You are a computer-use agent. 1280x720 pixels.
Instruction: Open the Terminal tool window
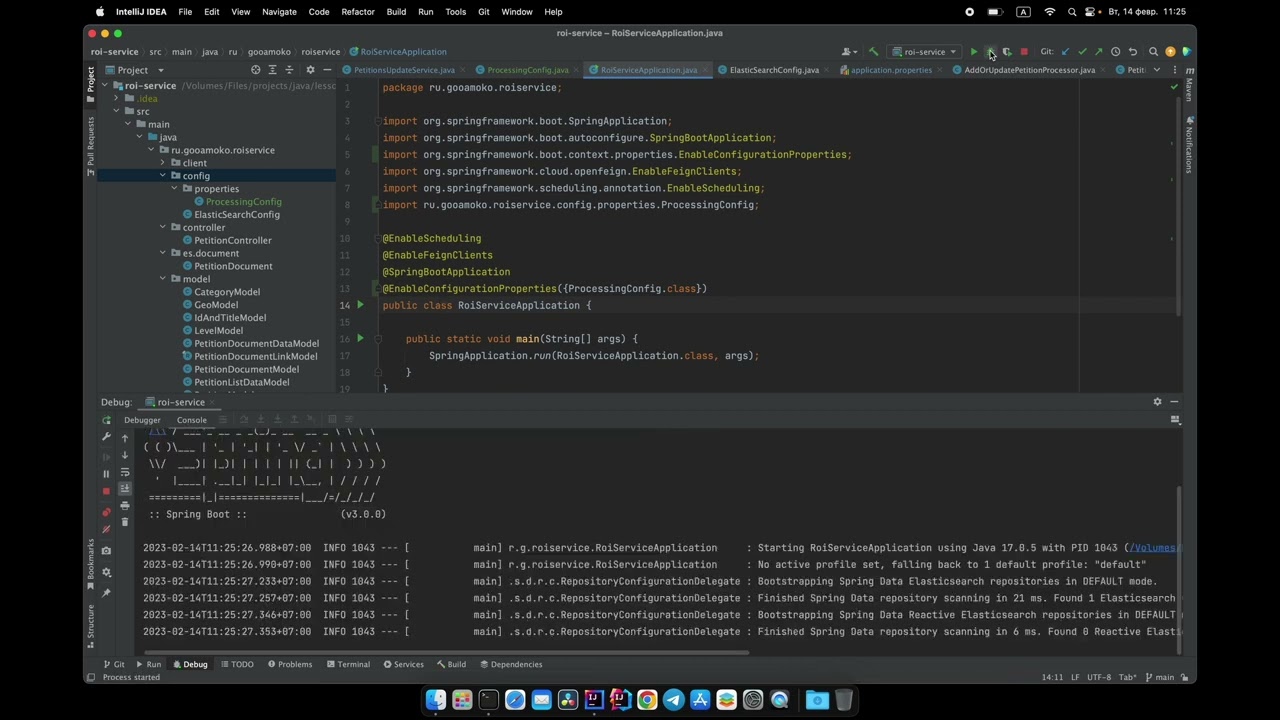click(347, 664)
